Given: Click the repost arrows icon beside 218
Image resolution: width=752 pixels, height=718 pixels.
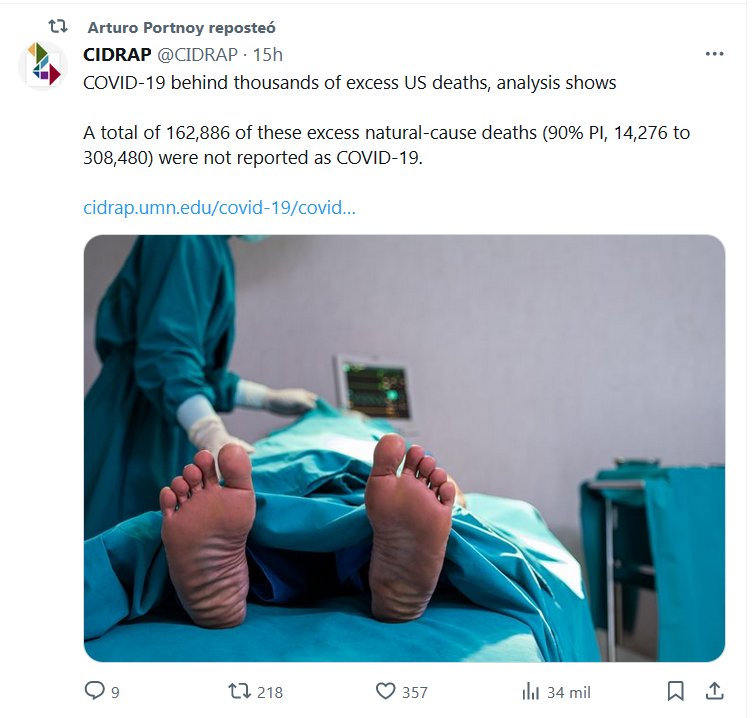Looking at the screenshot, I should coord(240,691).
